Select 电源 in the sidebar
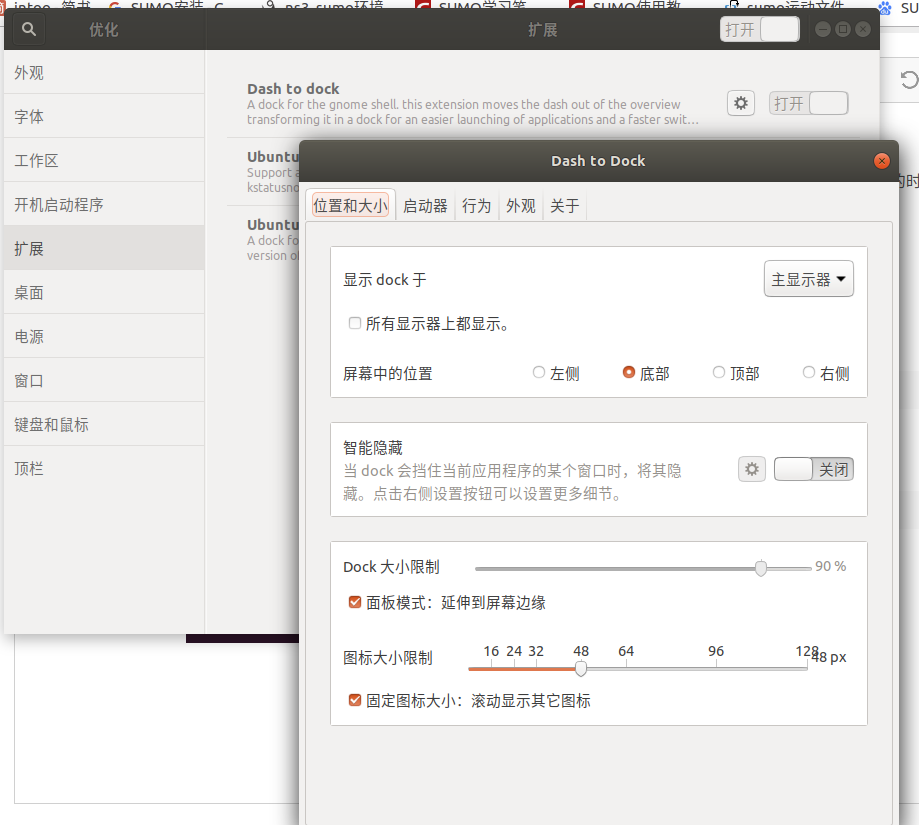 (28, 336)
